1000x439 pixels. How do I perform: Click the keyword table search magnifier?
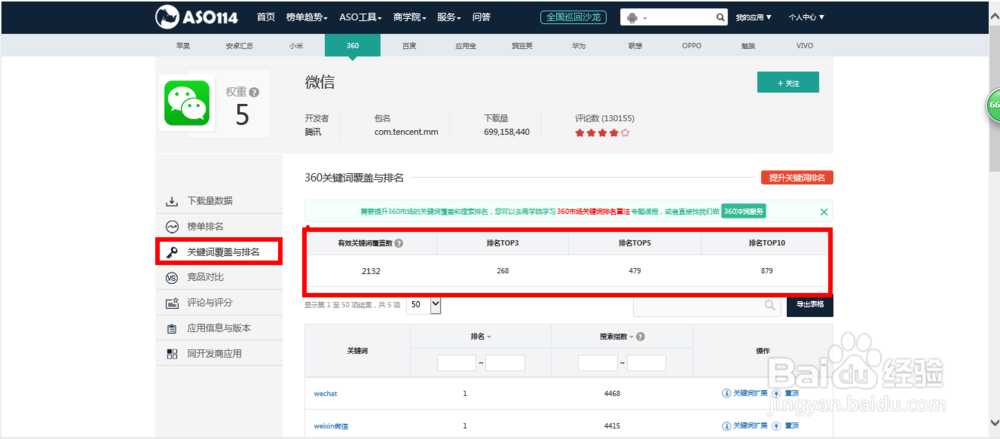[770, 306]
